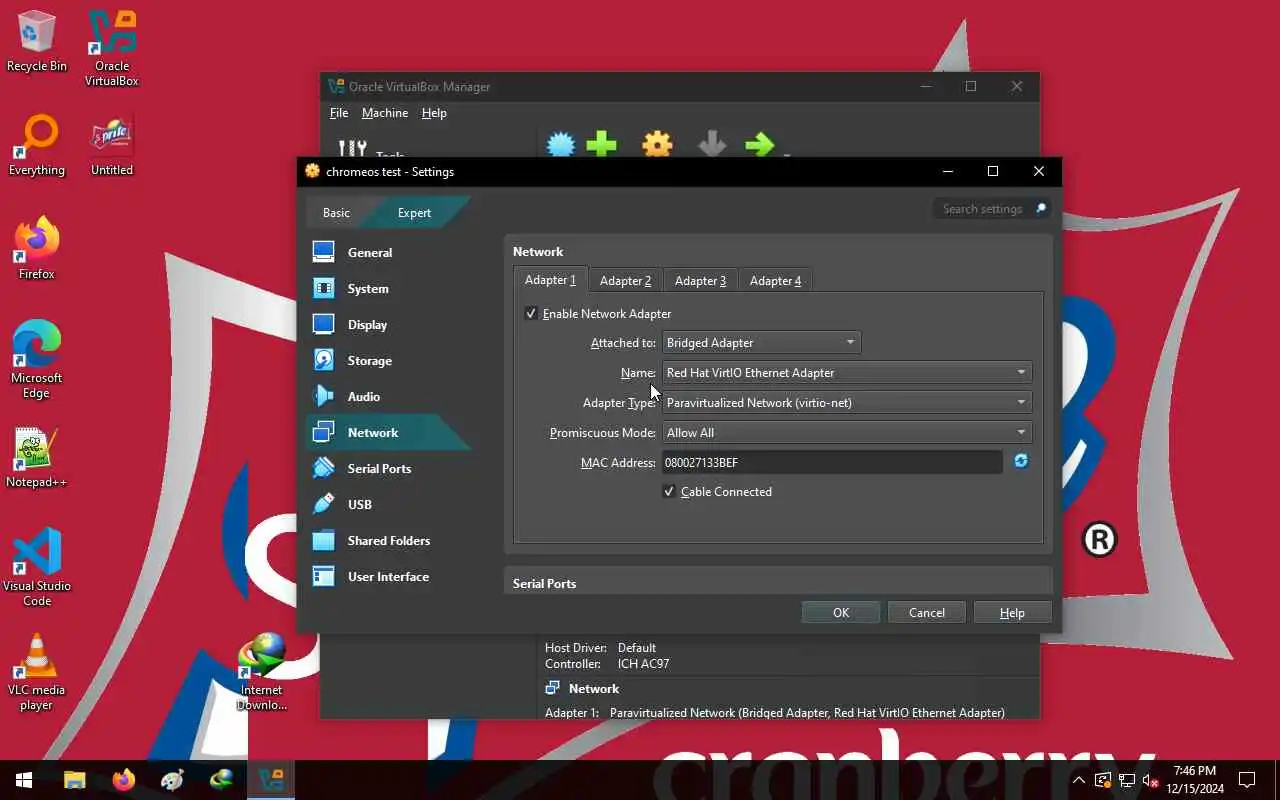Click the green Start arrow in VirtualBox Manager

pyautogui.click(x=760, y=146)
